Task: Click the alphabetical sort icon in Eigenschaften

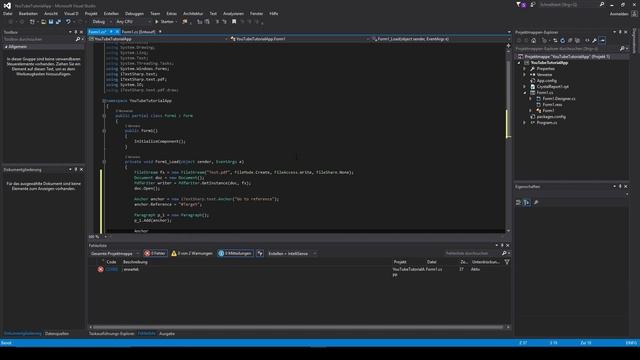Action: [x=527, y=202]
